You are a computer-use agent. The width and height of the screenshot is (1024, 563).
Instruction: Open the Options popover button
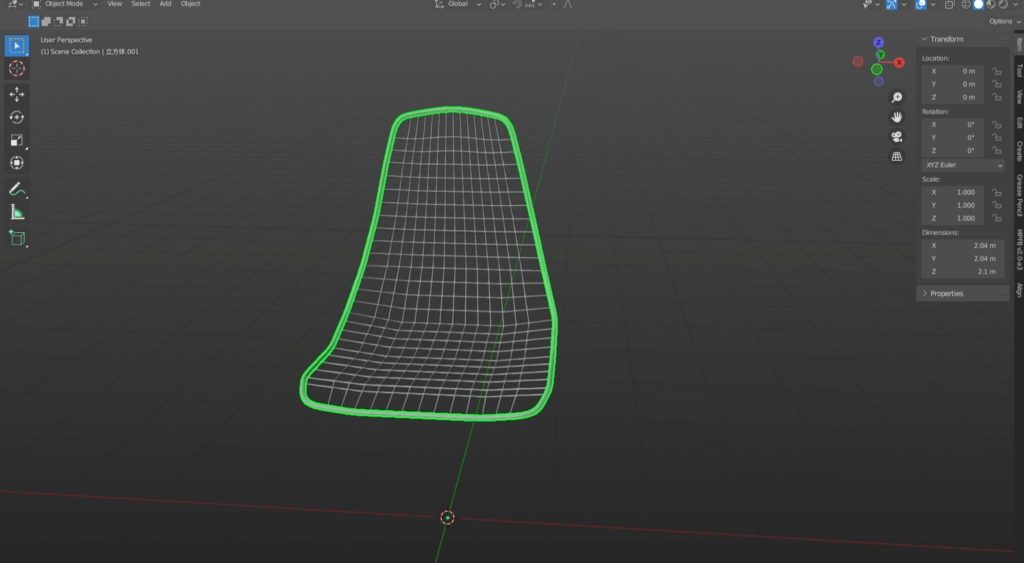(1001, 21)
